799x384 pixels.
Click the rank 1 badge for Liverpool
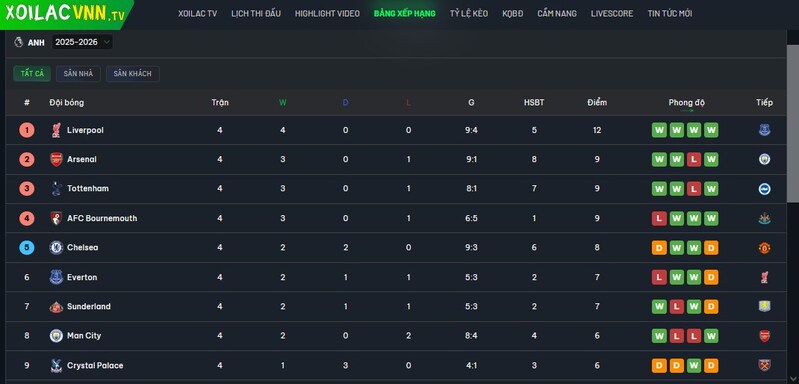click(27, 130)
